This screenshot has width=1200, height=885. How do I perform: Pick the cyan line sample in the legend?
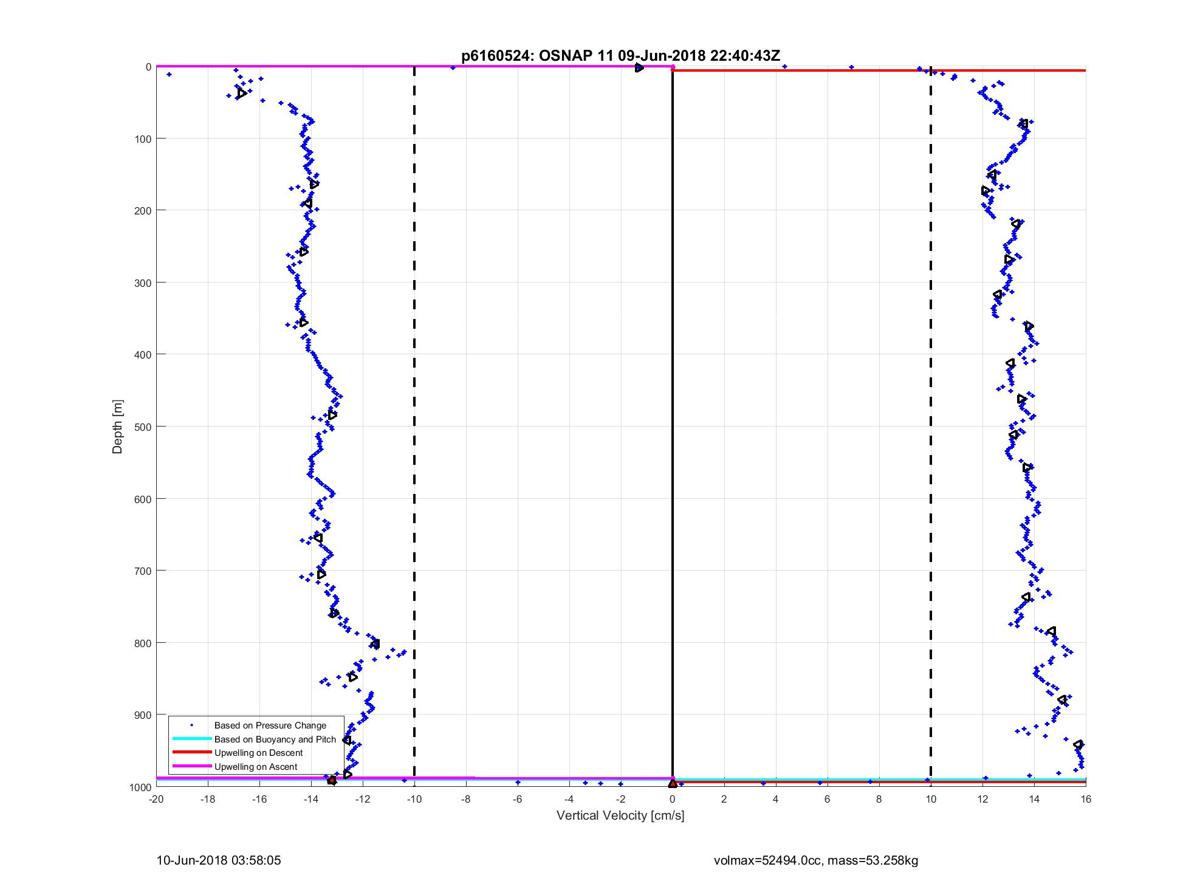(191, 739)
